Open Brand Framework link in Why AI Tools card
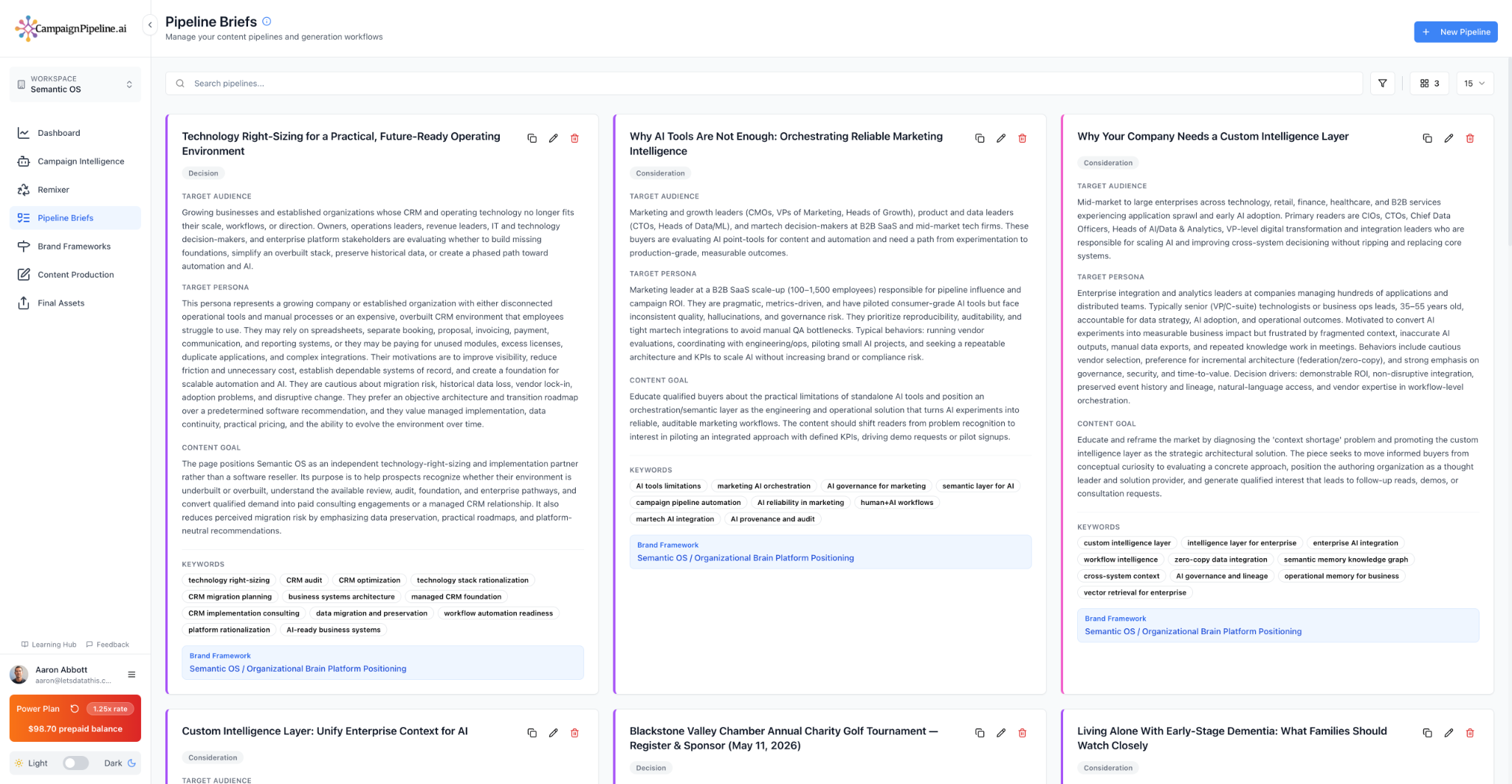 point(745,558)
